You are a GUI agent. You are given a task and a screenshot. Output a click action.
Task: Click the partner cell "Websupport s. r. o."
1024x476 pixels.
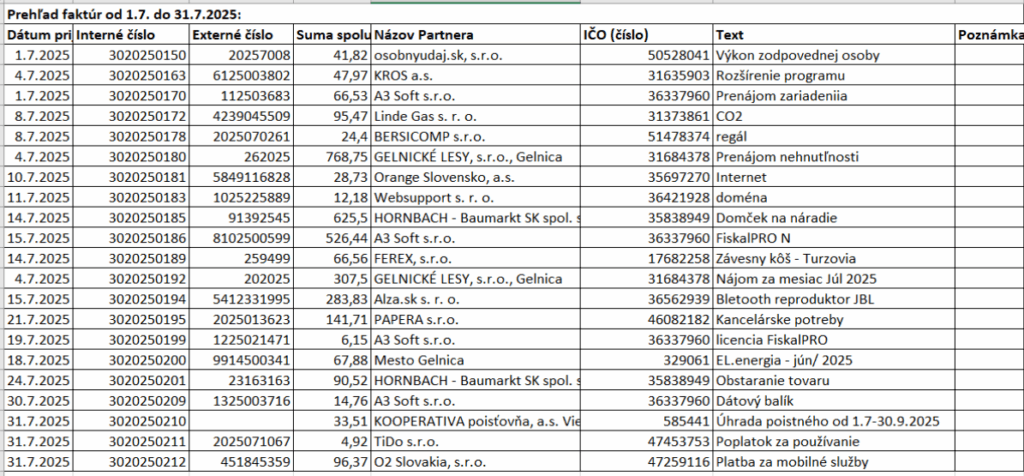(475, 197)
